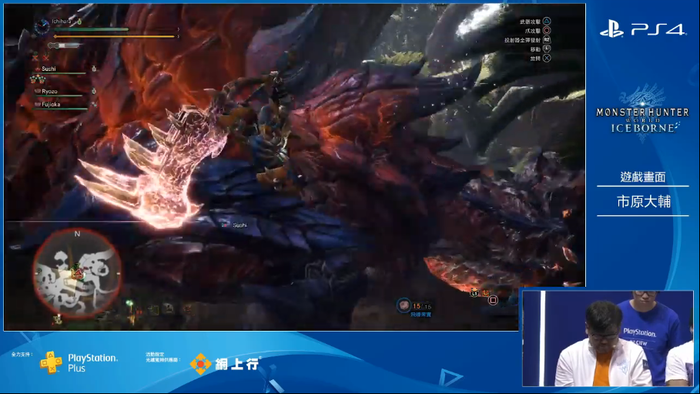Click the N compass marker on minimap

tap(77, 233)
